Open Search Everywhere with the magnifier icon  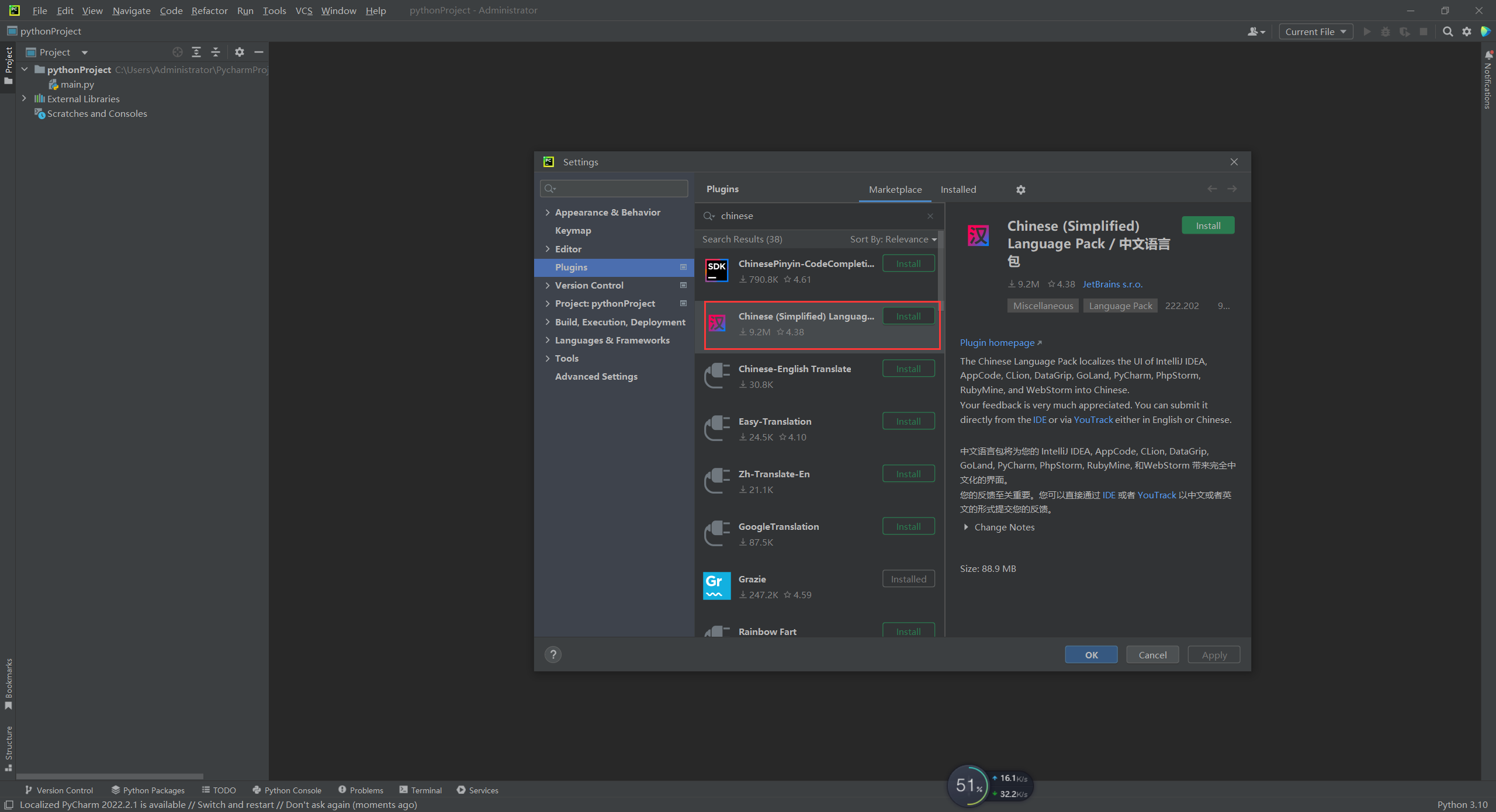tap(1448, 32)
